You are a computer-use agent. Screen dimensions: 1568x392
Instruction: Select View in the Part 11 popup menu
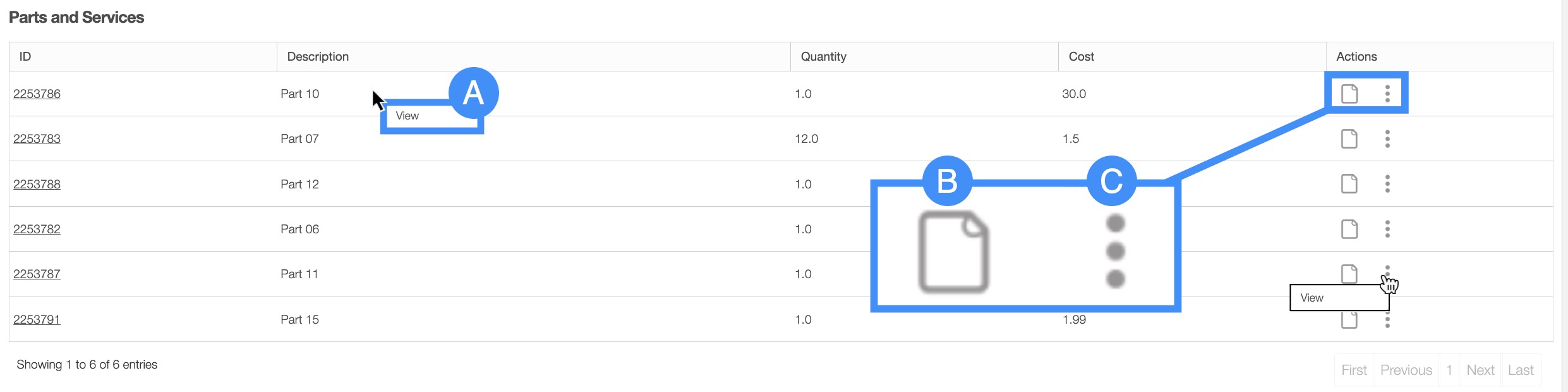(x=1312, y=298)
